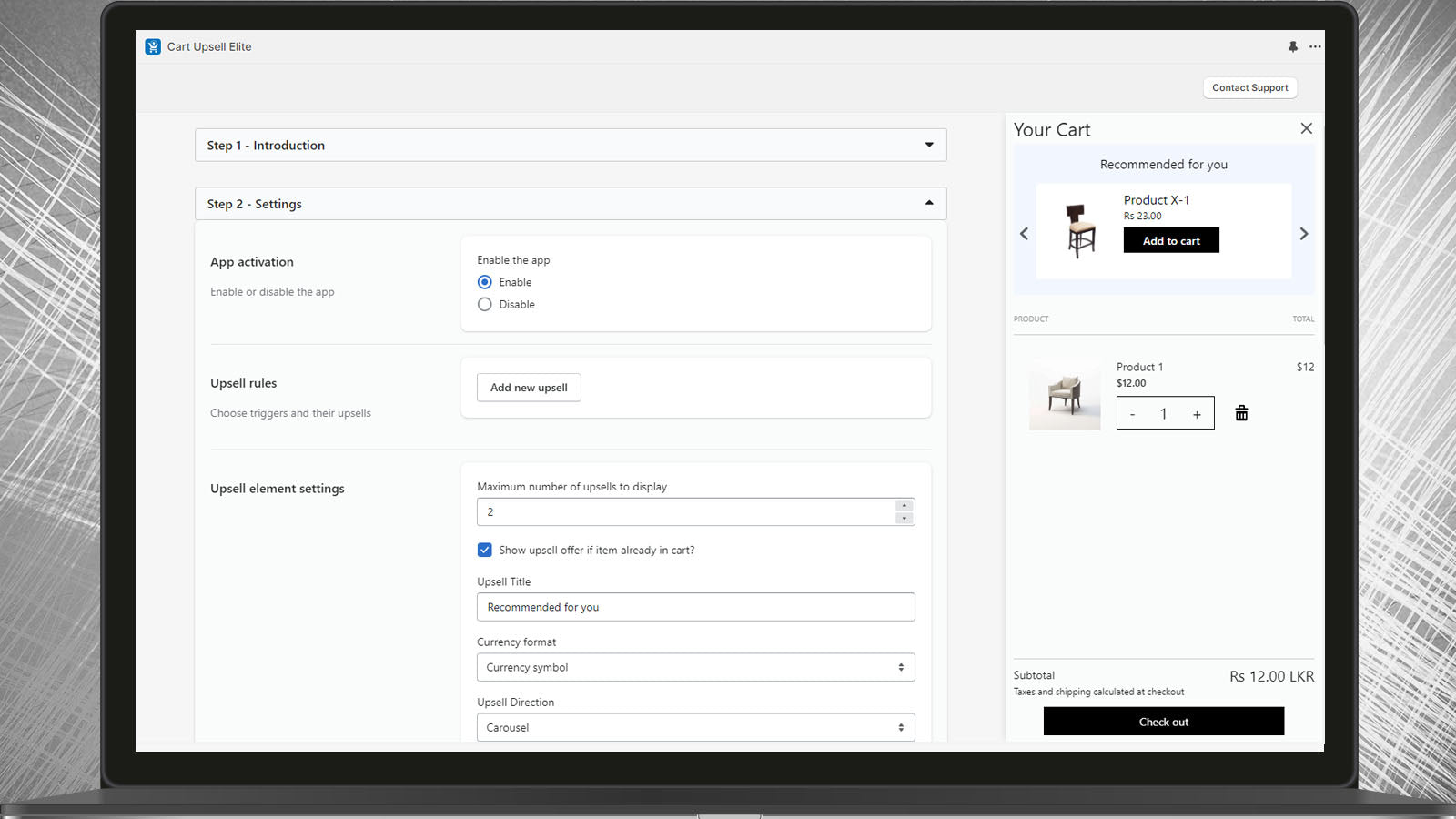Click Add to cart for Product X-1

[x=1171, y=240]
